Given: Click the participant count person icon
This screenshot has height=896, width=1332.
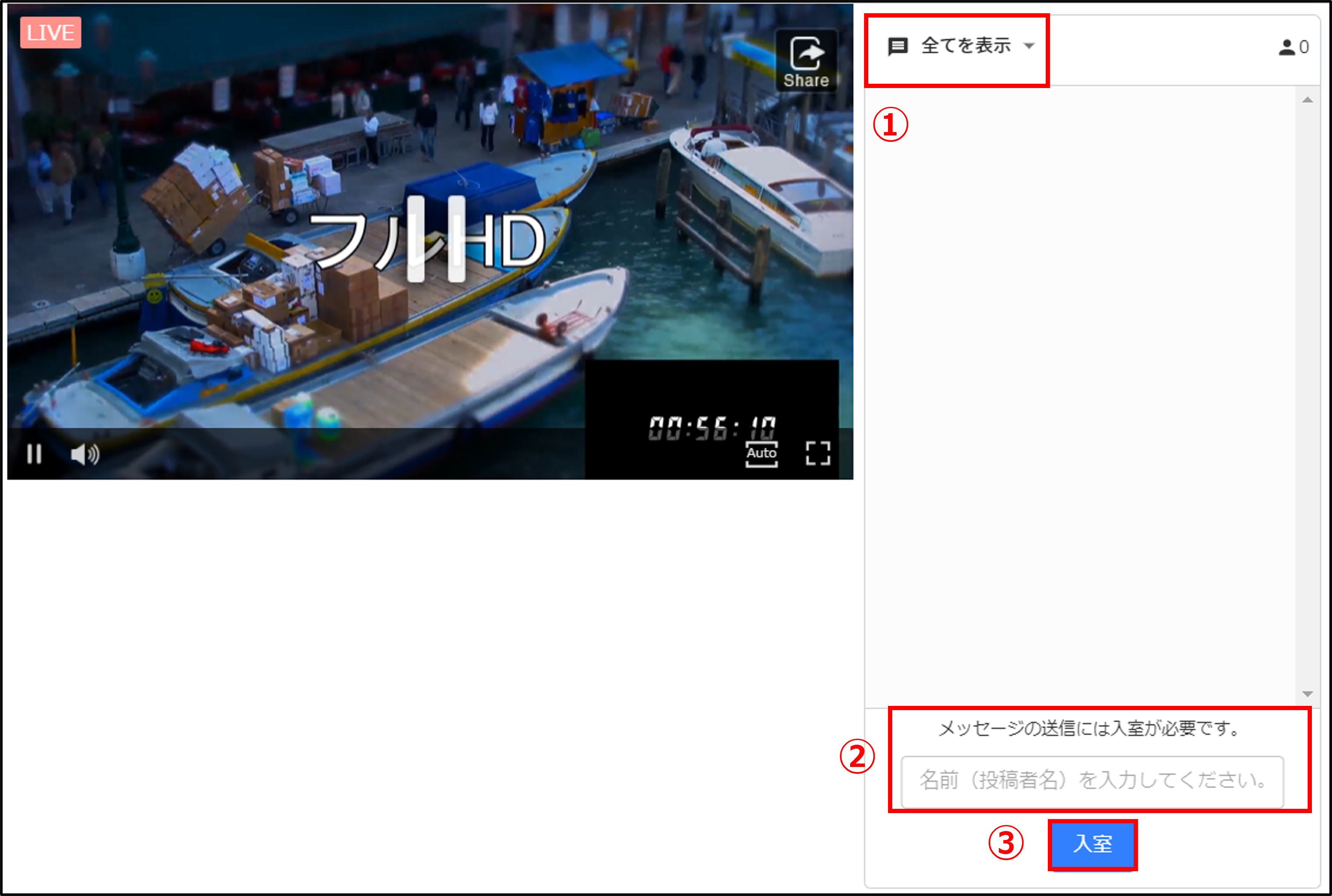Looking at the screenshot, I should (1286, 47).
